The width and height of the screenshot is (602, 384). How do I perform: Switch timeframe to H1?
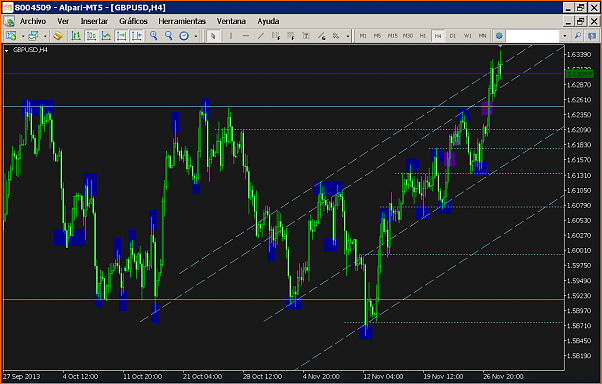(x=423, y=36)
